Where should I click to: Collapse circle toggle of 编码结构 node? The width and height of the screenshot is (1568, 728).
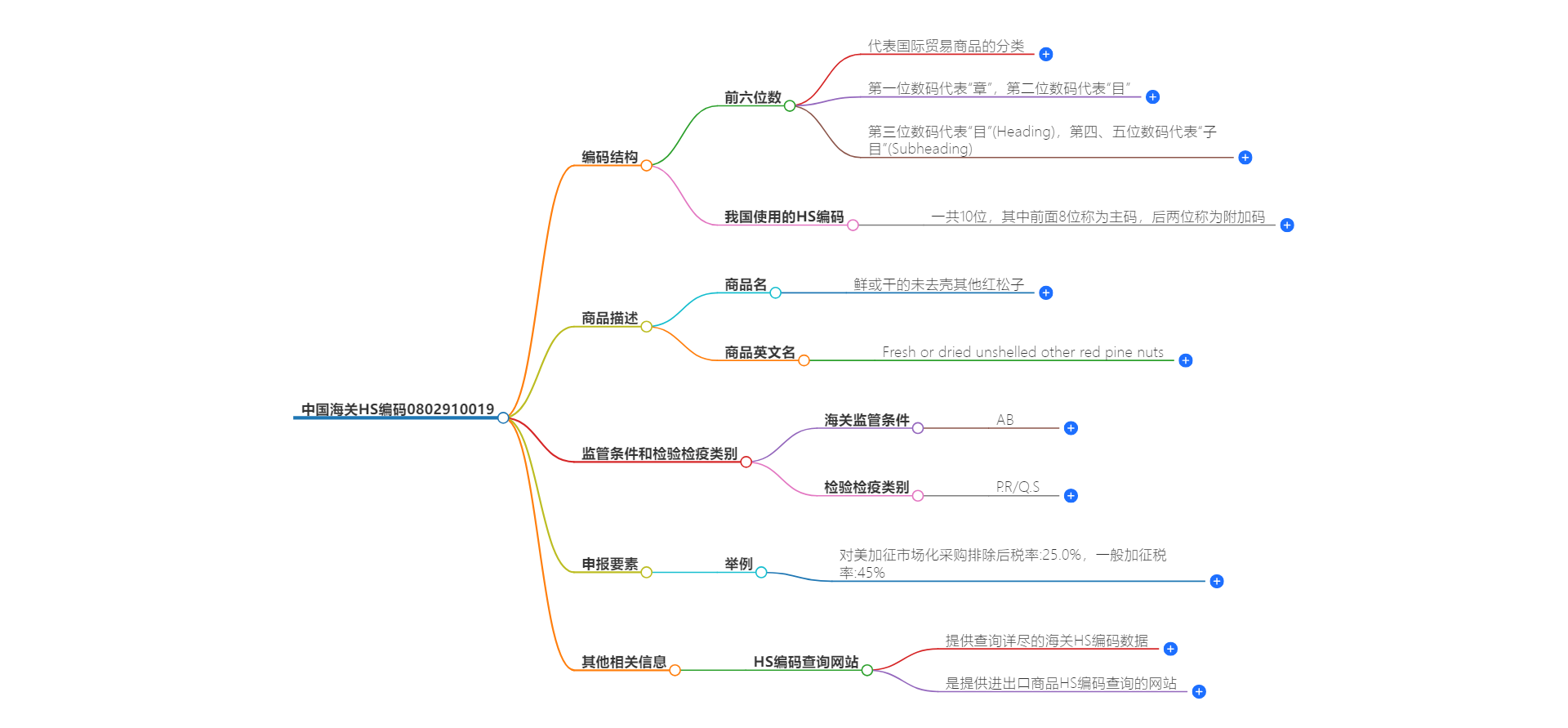pyautogui.click(x=646, y=165)
